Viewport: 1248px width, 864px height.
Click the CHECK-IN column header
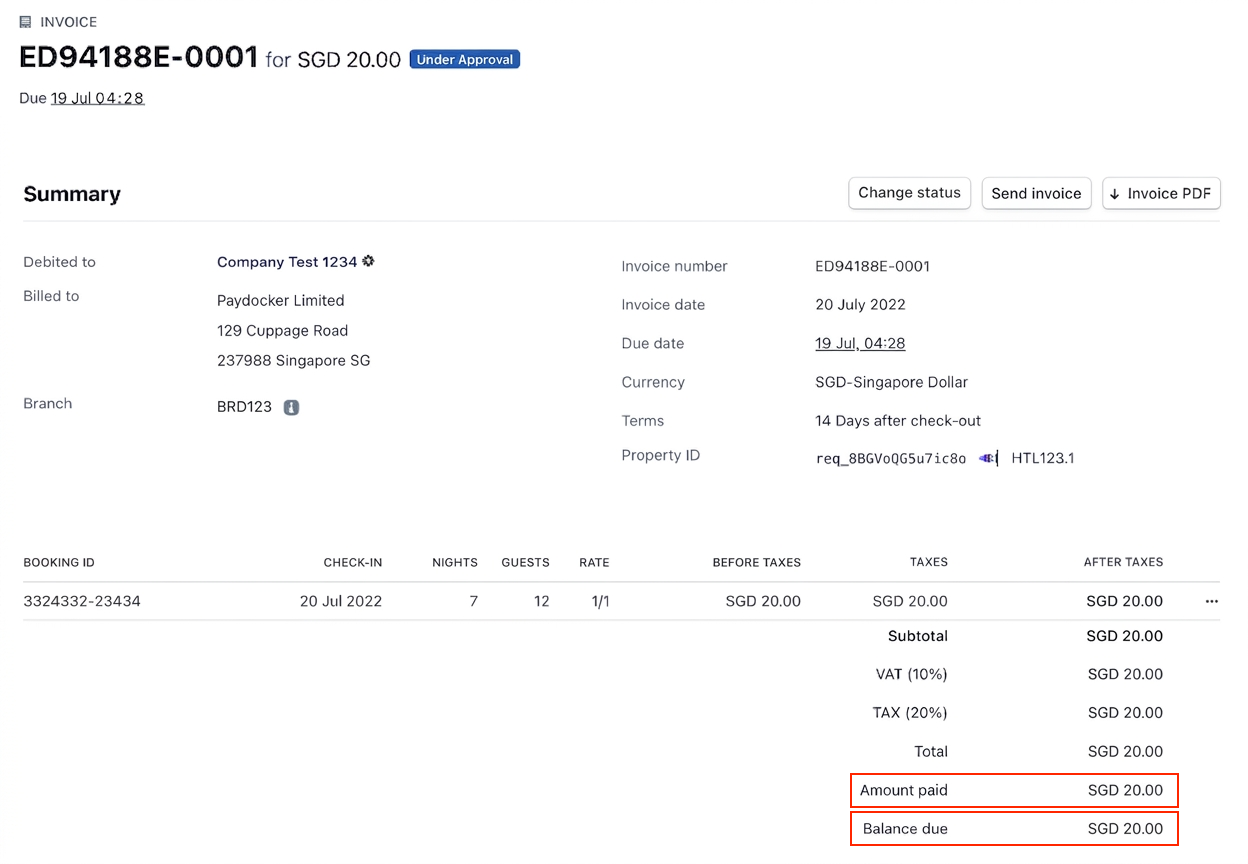click(352, 563)
